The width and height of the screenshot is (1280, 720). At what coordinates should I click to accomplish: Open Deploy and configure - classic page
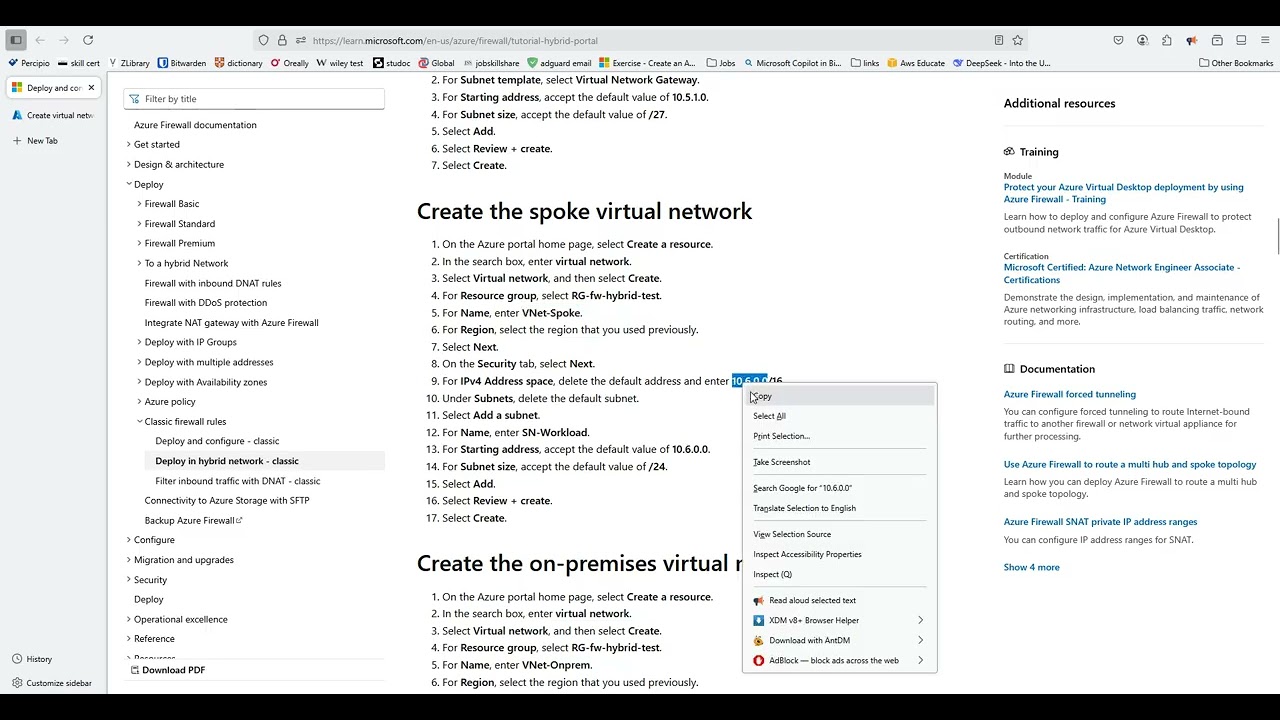click(x=217, y=441)
